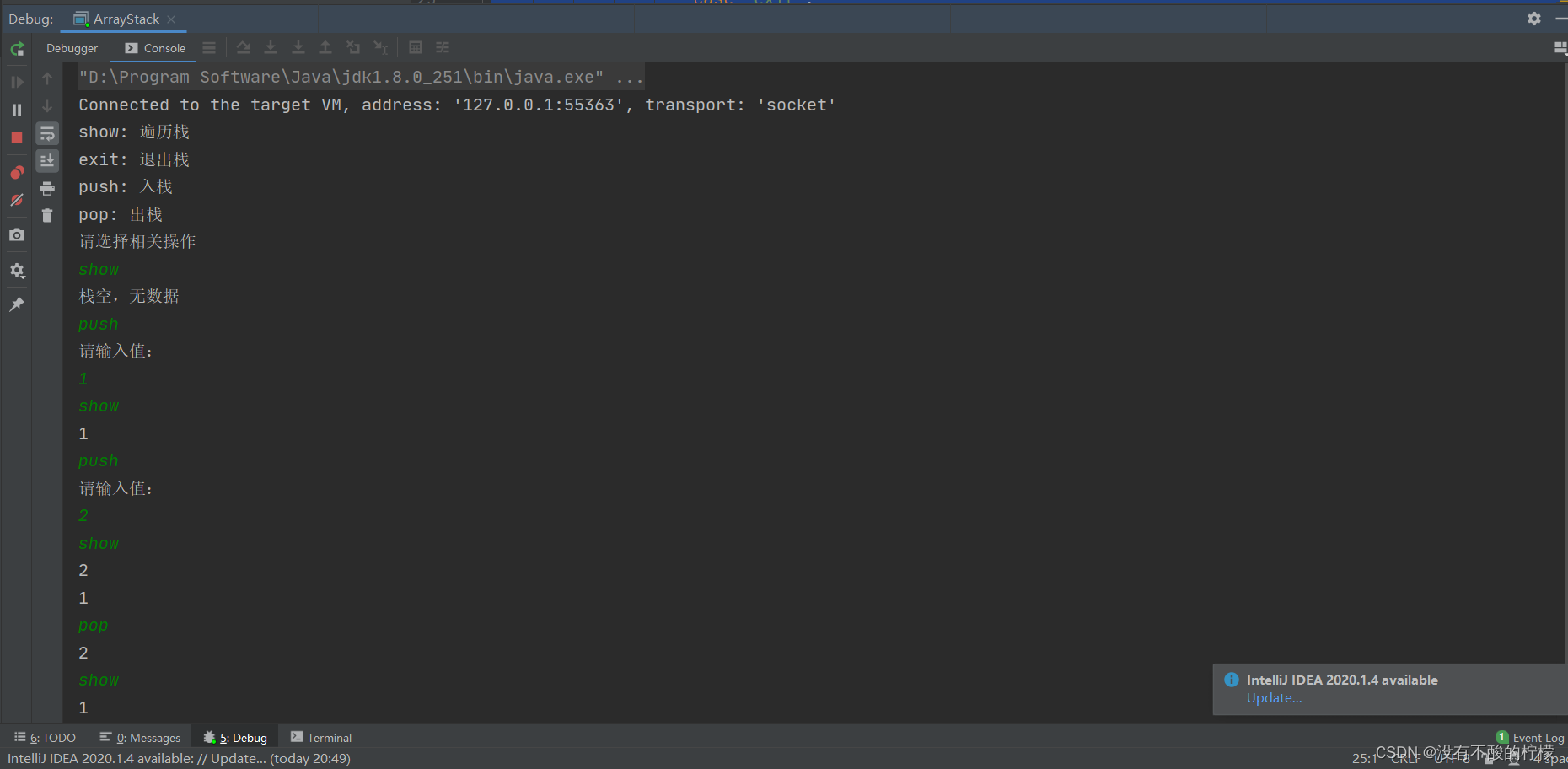This screenshot has height=769, width=1568.
Task: Click the 'push: 入栈' console line
Action: click(x=126, y=187)
